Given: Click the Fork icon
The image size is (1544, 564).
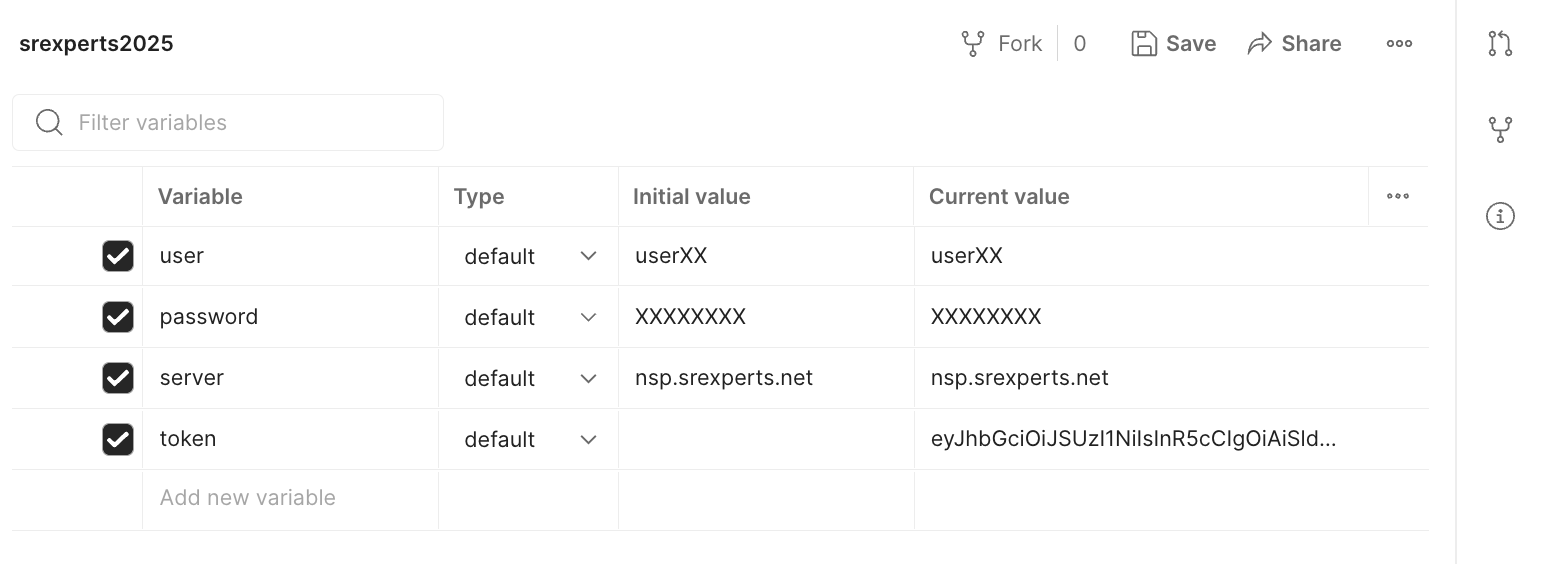Looking at the screenshot, I should (973, 44).
